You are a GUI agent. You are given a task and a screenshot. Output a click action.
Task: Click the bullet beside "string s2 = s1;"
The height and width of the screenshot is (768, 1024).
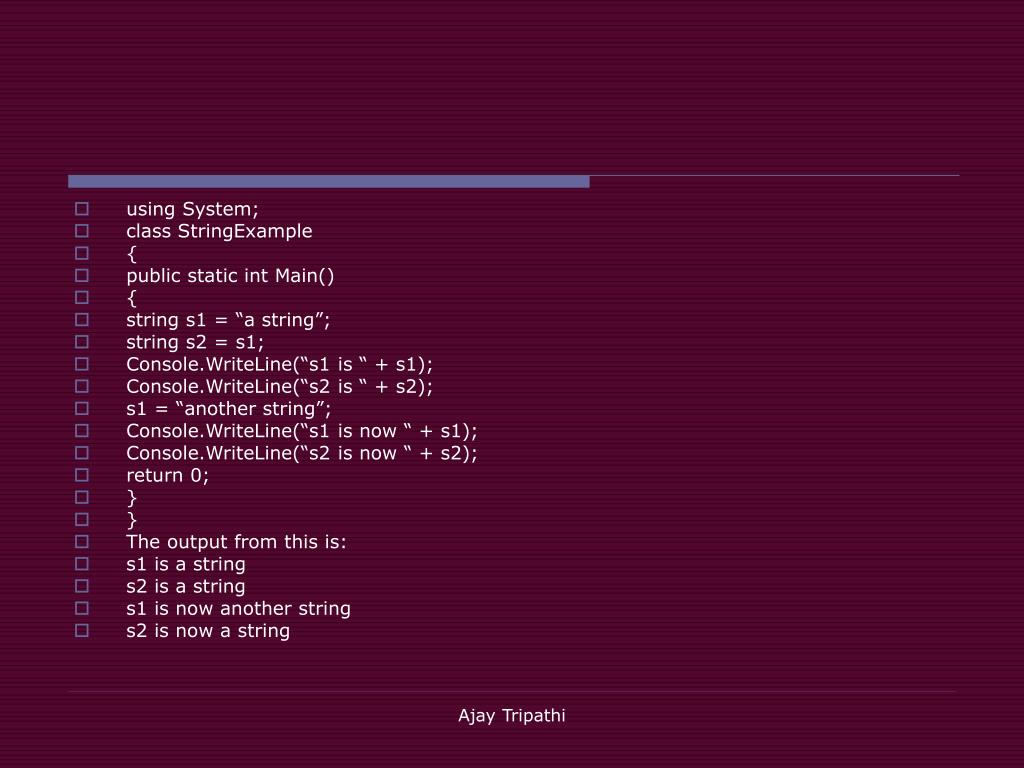coord(82,342)
